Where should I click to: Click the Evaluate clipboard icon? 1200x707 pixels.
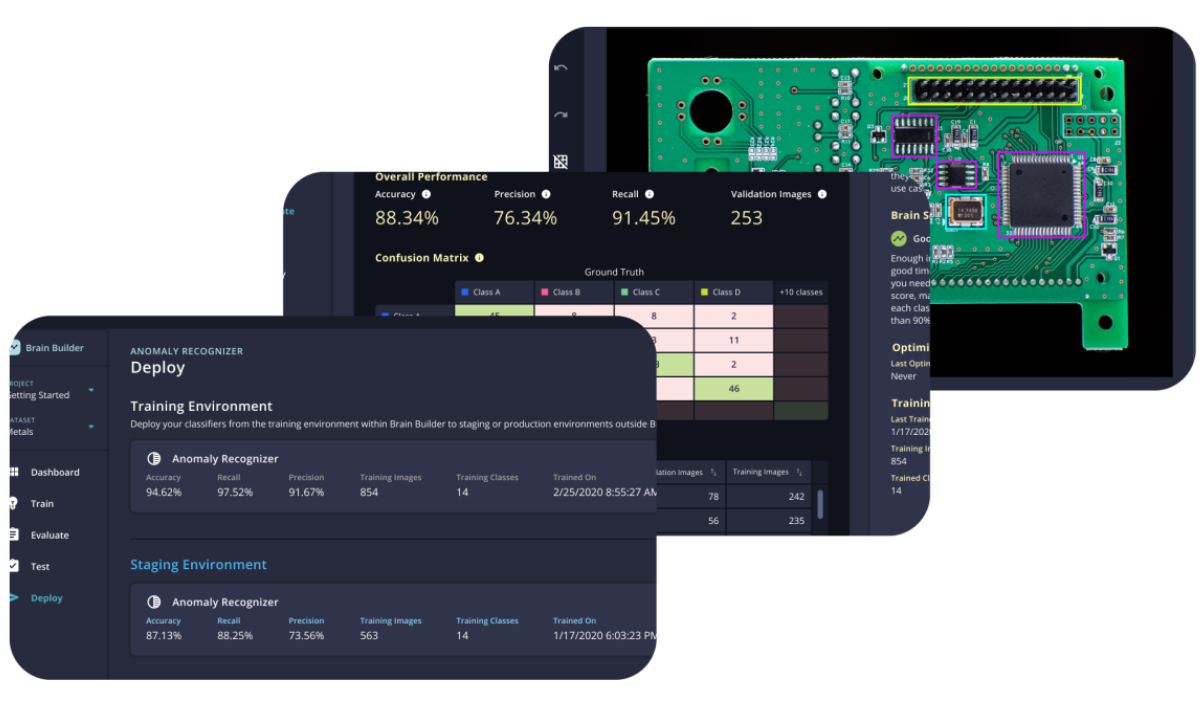coord(13,535)
